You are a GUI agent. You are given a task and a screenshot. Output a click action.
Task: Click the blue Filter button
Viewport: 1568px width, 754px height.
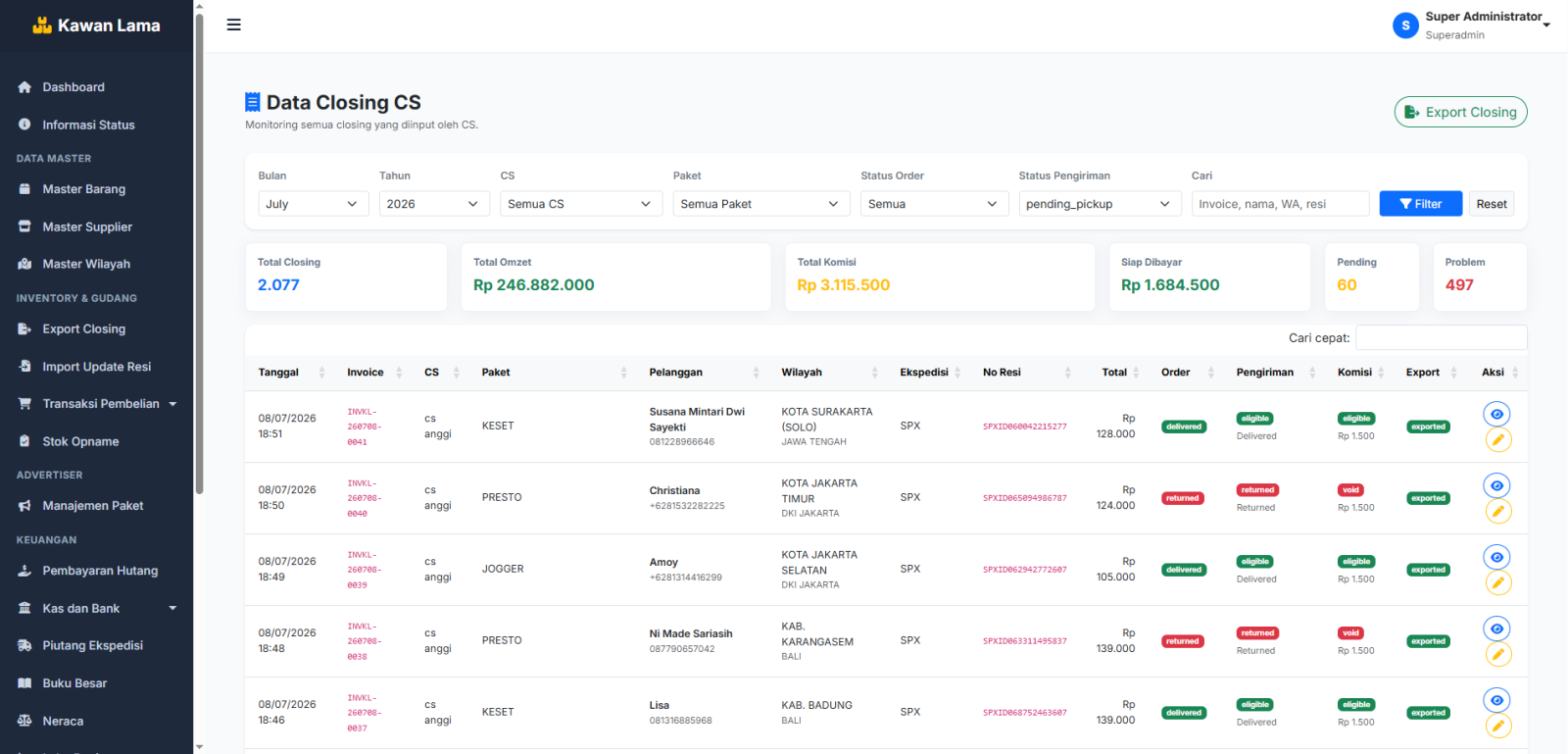point(1421,204)
